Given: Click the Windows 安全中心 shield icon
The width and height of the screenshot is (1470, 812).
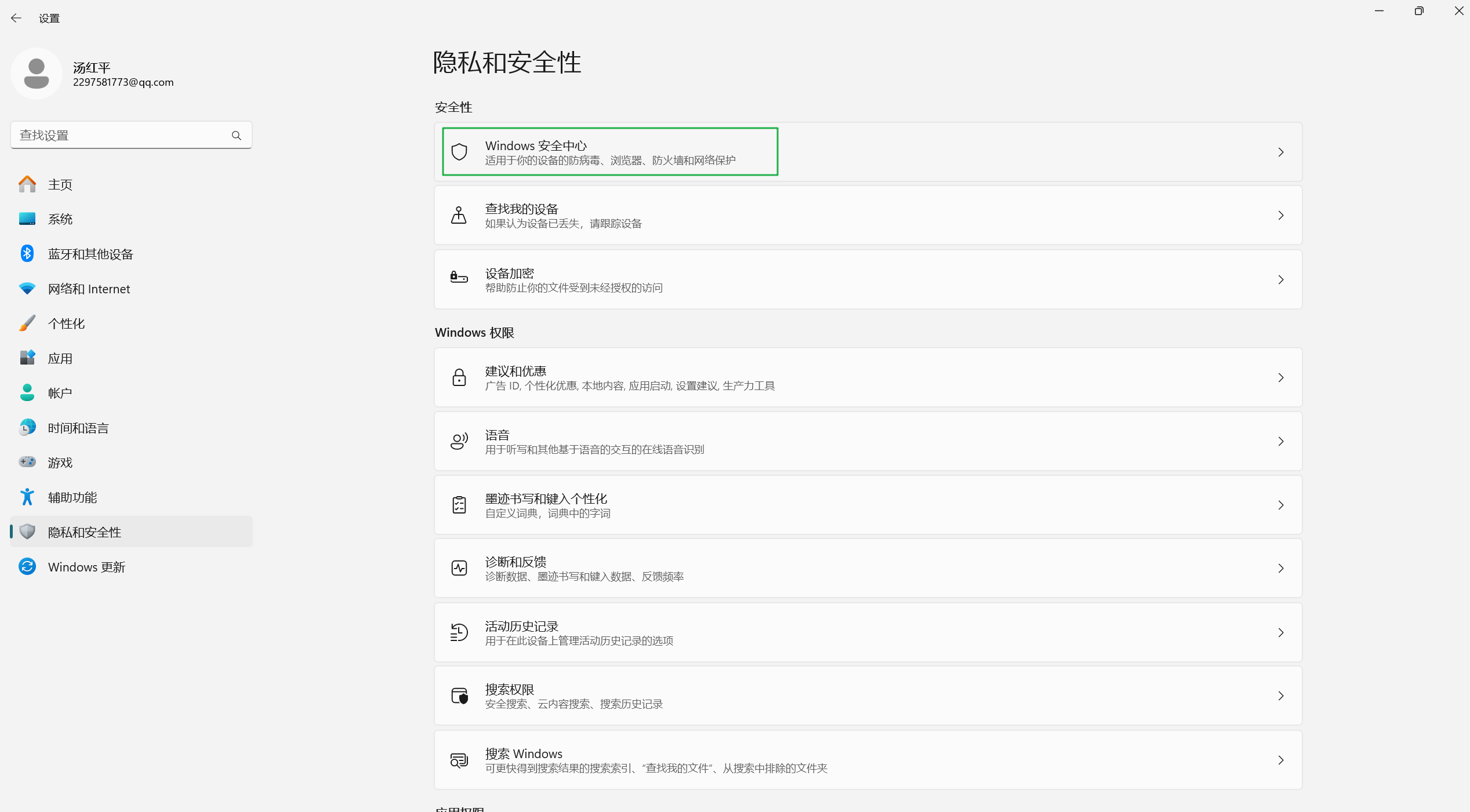Looking at the screenshot, I should 459,152.
